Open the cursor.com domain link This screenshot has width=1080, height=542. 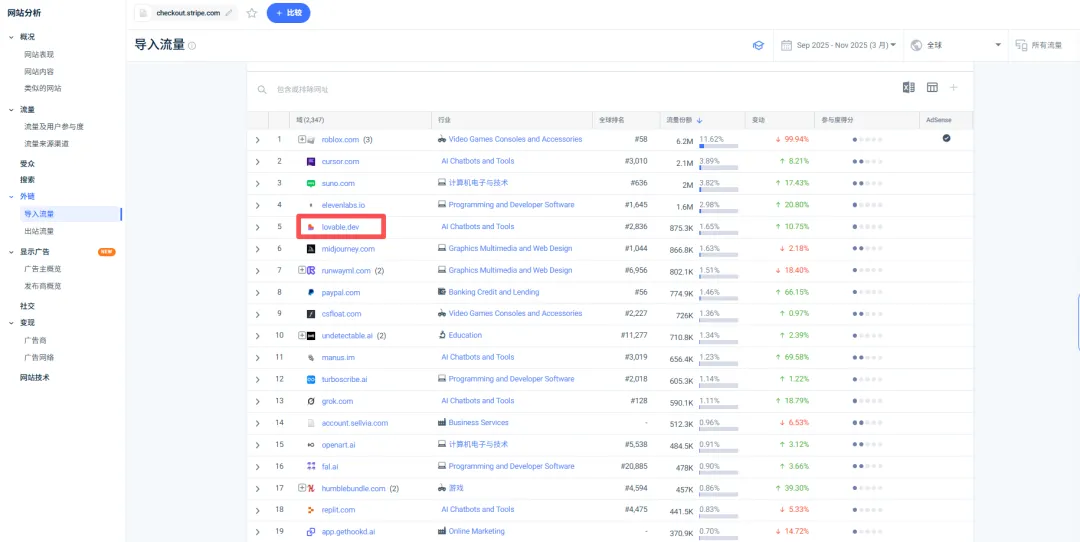pyautogui.click(x=340, y=161)
